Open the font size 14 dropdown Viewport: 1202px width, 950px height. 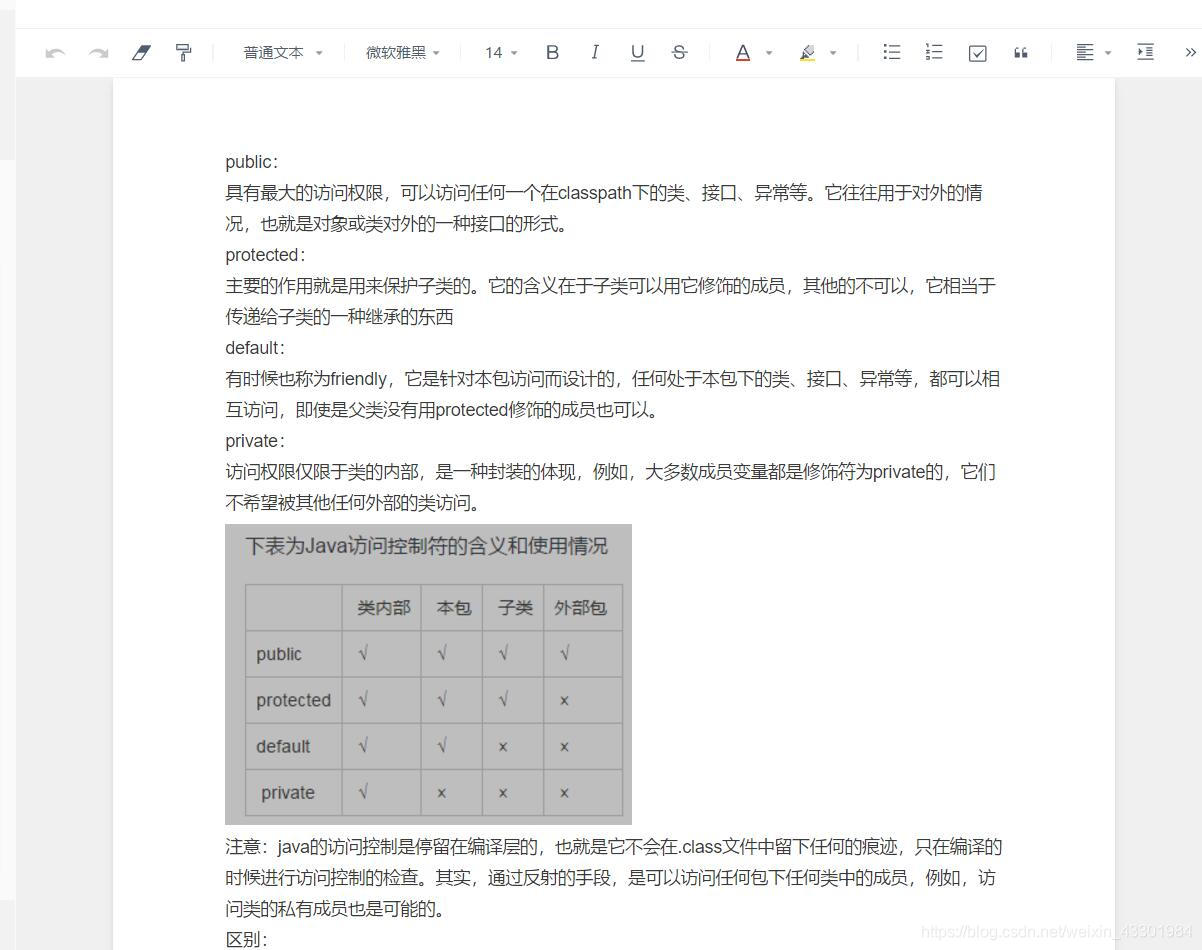pos(501,53)
